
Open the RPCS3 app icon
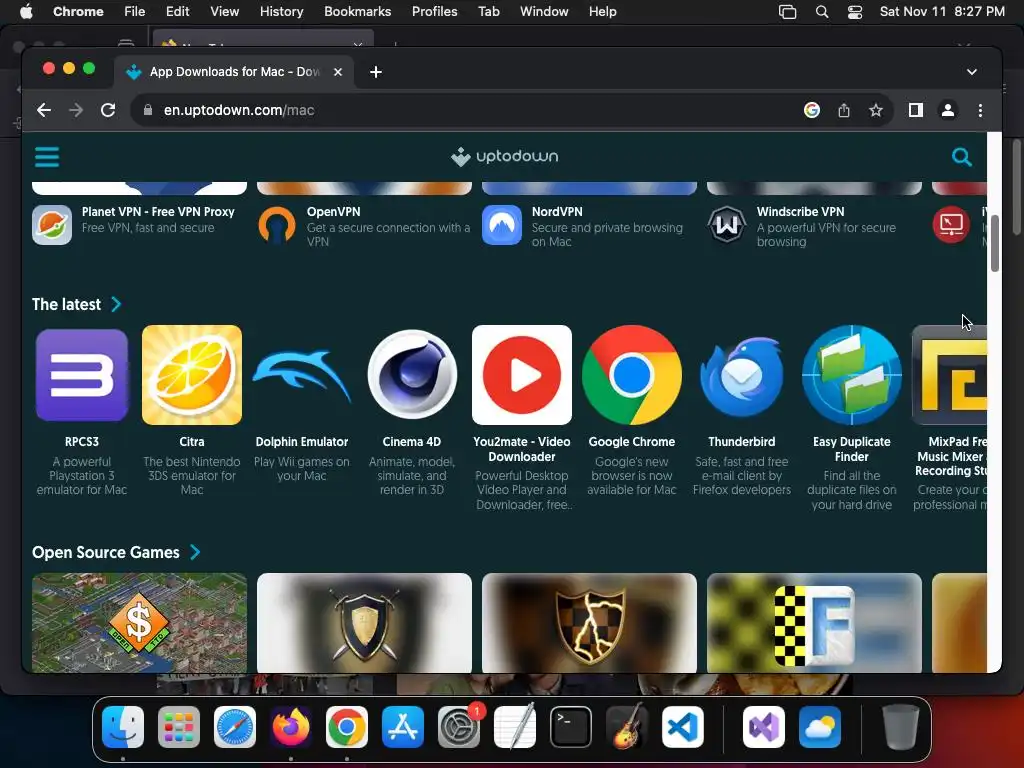point(82,375)
